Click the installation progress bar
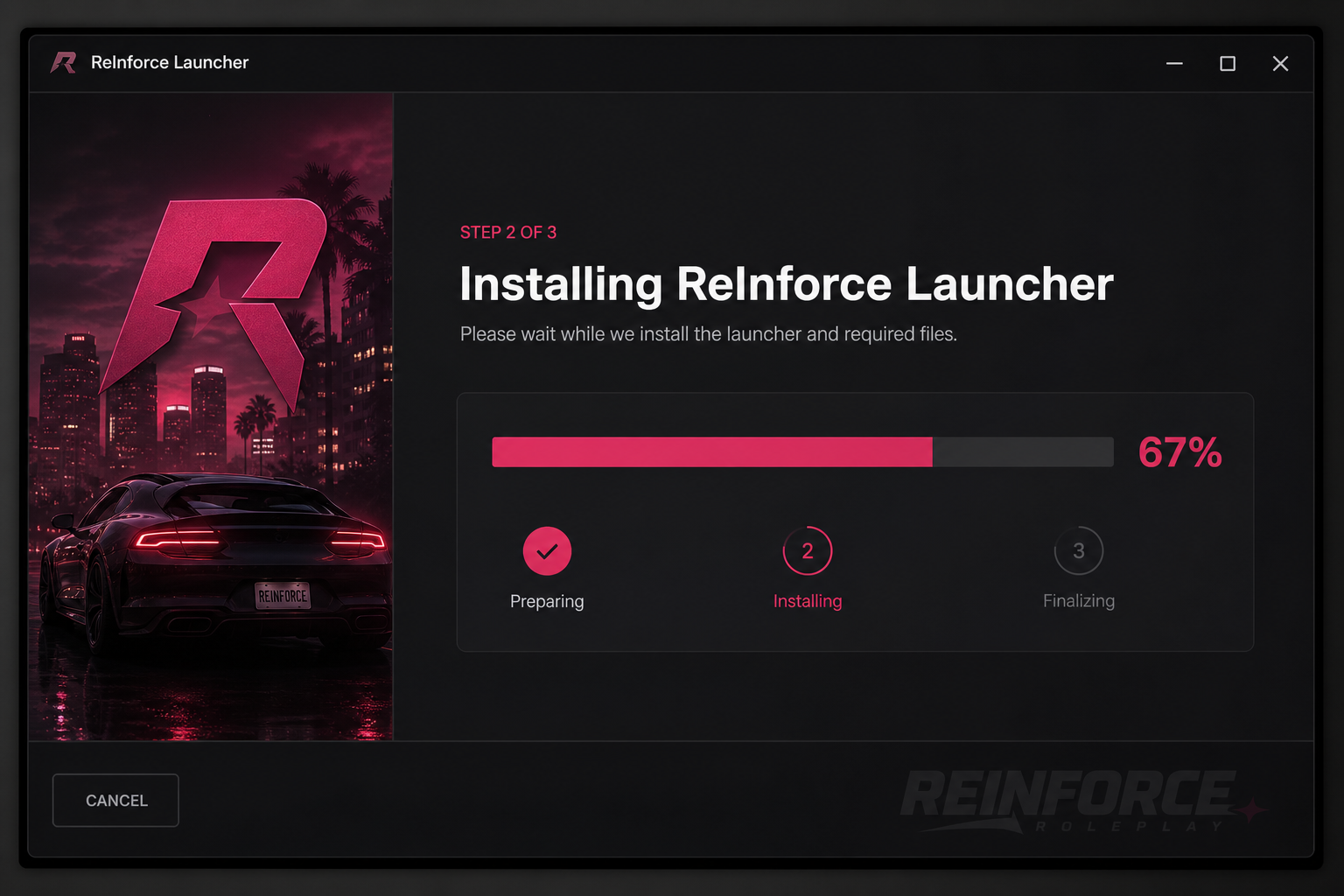Viewport: 1344px width, 896px height. point(802,451)
